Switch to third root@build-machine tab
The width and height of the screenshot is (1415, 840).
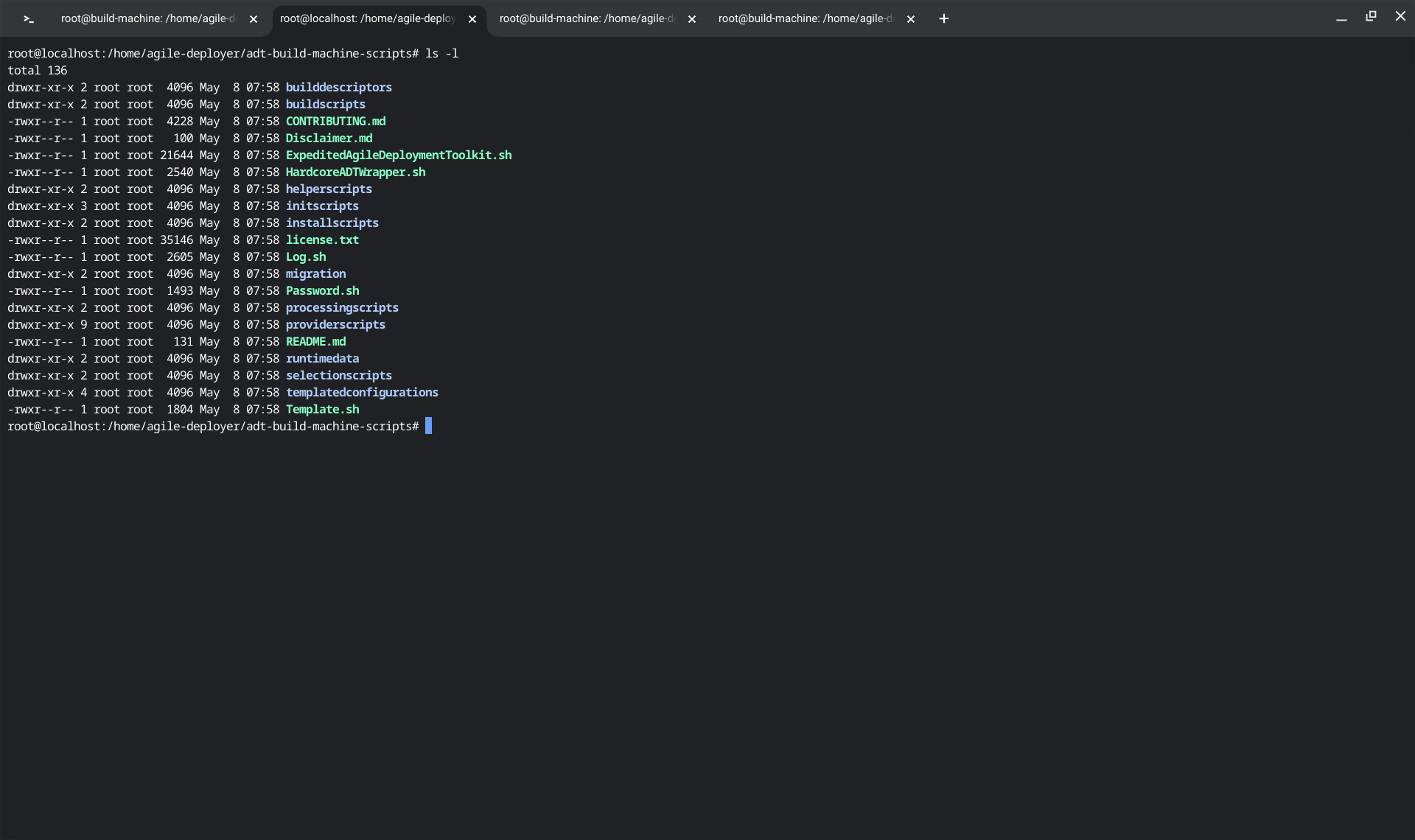586,19
